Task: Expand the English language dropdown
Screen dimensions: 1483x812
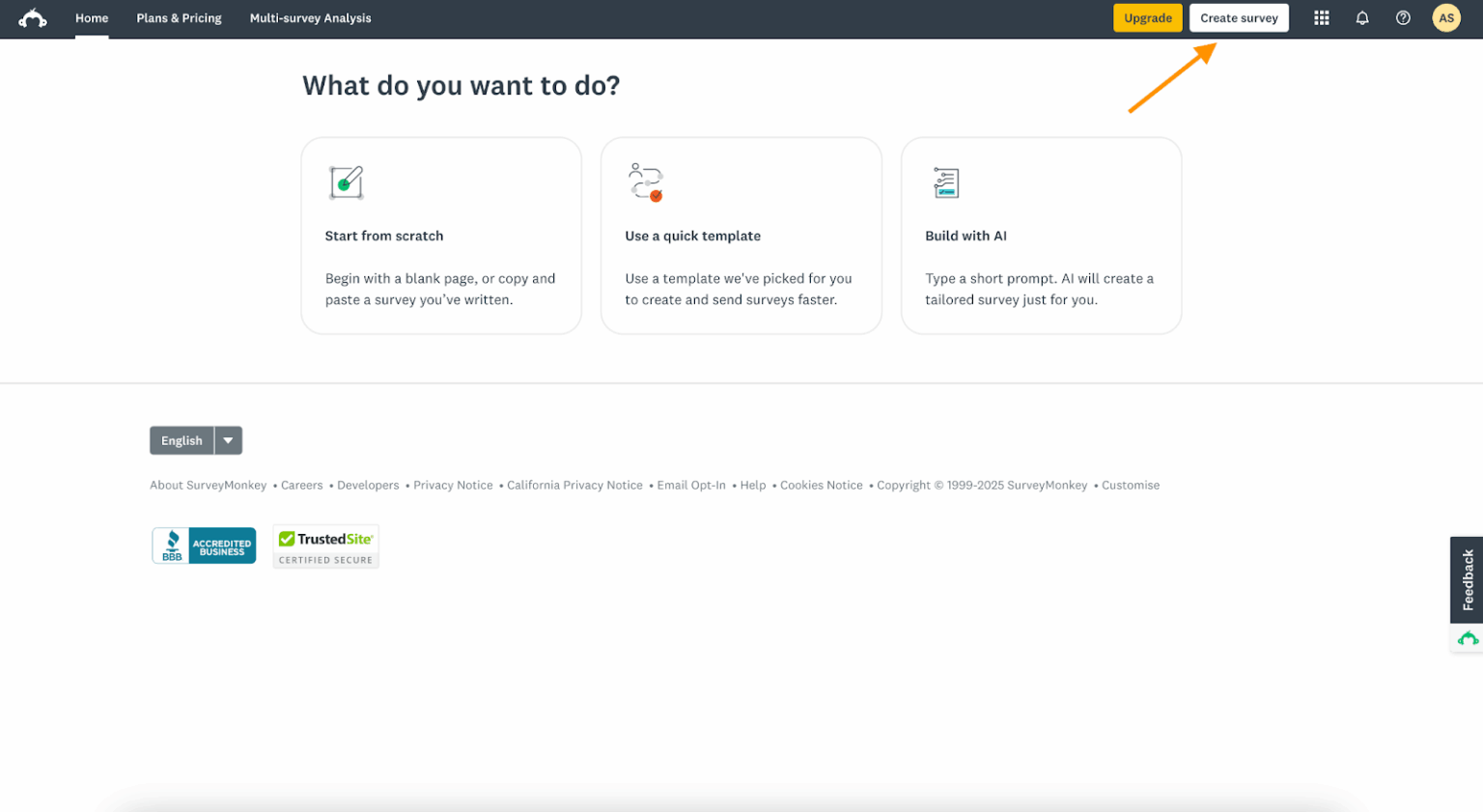Action: click(228, 440)
